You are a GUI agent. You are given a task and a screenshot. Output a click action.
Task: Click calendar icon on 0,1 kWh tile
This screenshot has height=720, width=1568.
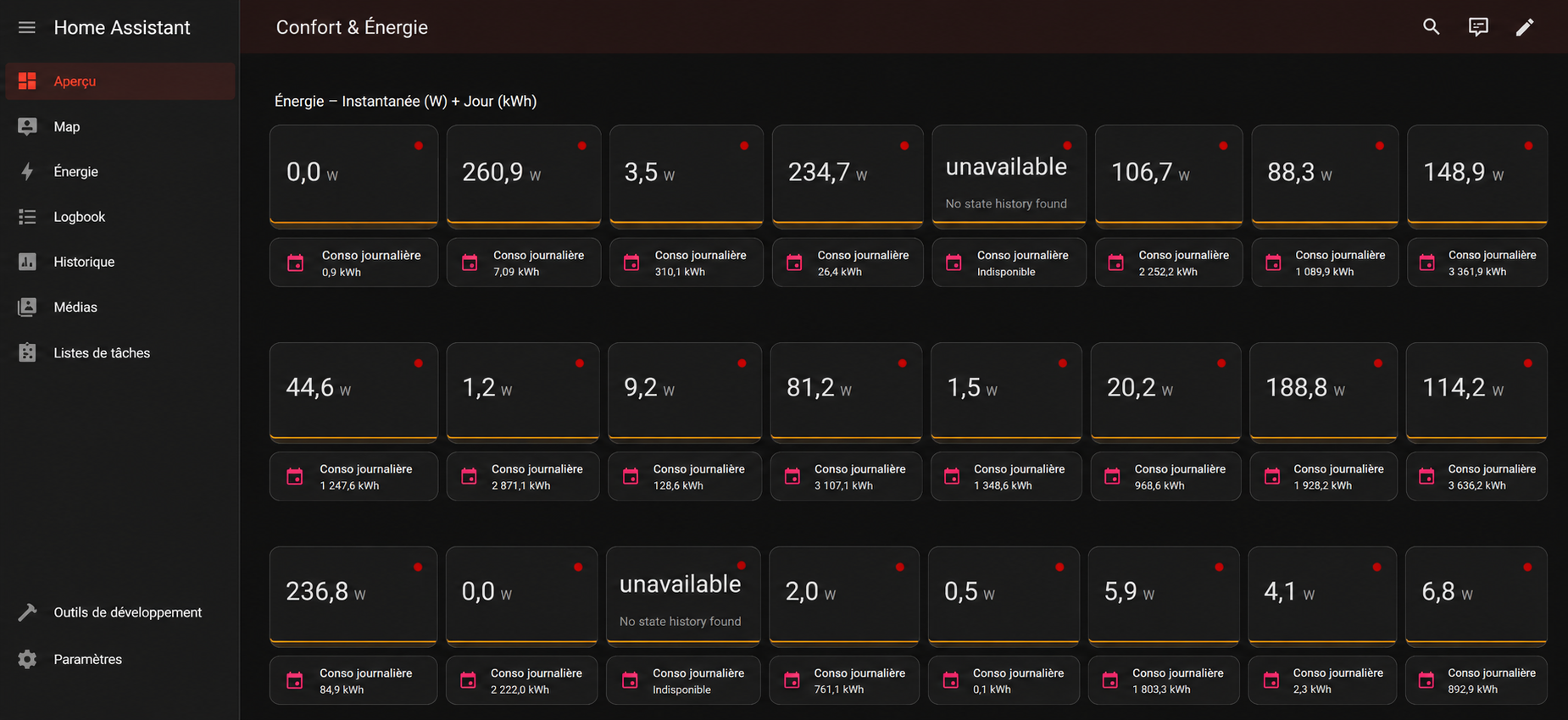point(951,680)
